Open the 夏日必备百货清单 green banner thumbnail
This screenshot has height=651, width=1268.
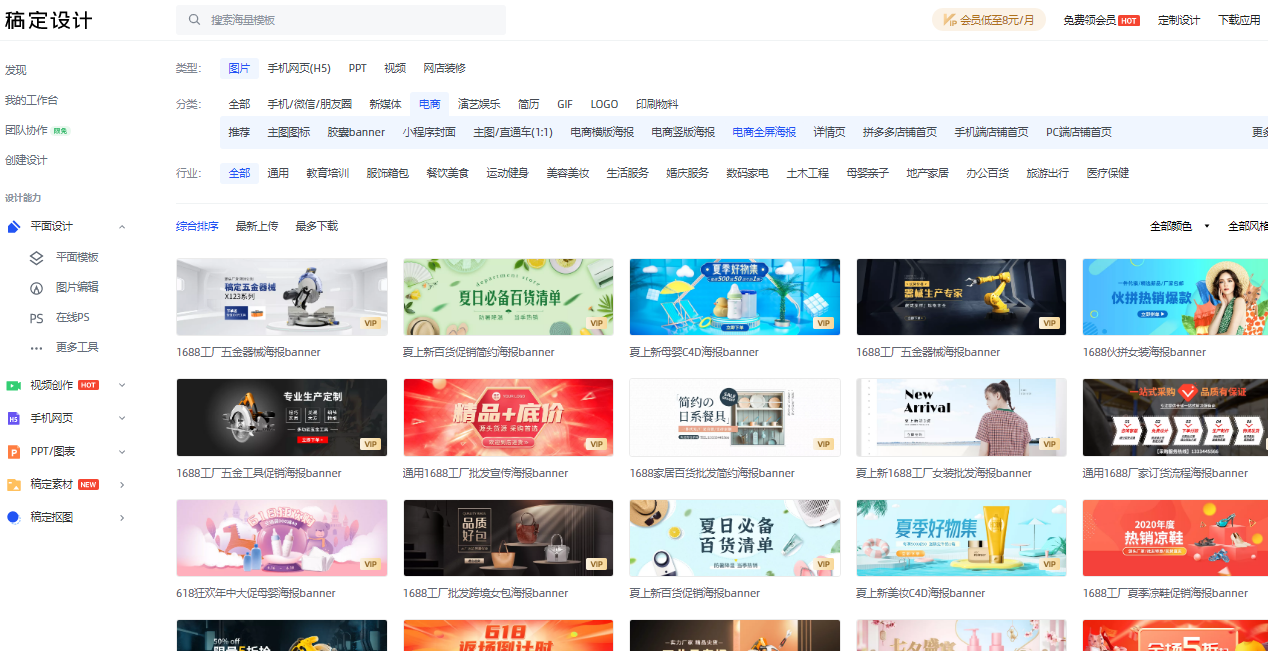(508, 297)
